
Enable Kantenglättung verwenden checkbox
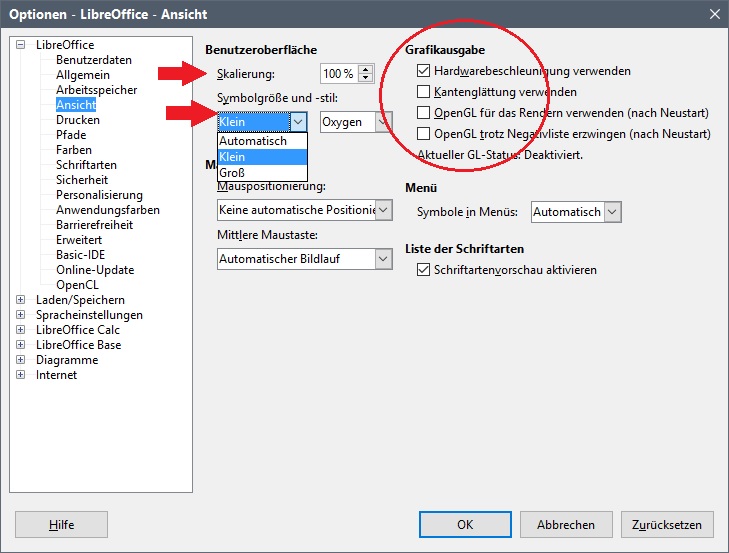(423, 92)
